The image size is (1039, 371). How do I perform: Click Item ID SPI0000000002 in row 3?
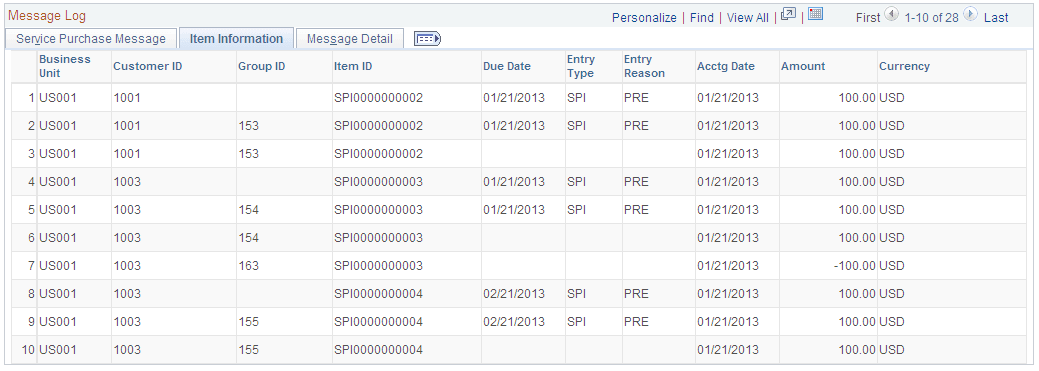(378, 154)
